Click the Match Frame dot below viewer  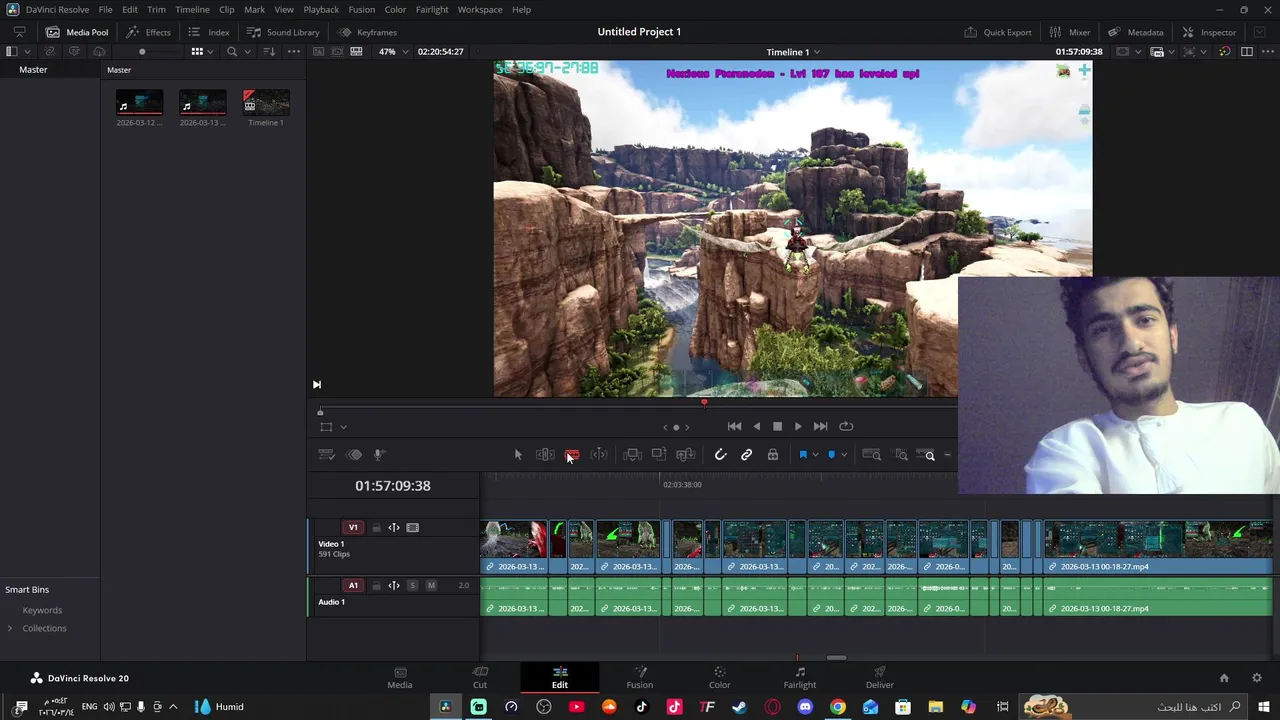(x=676, y=427)
